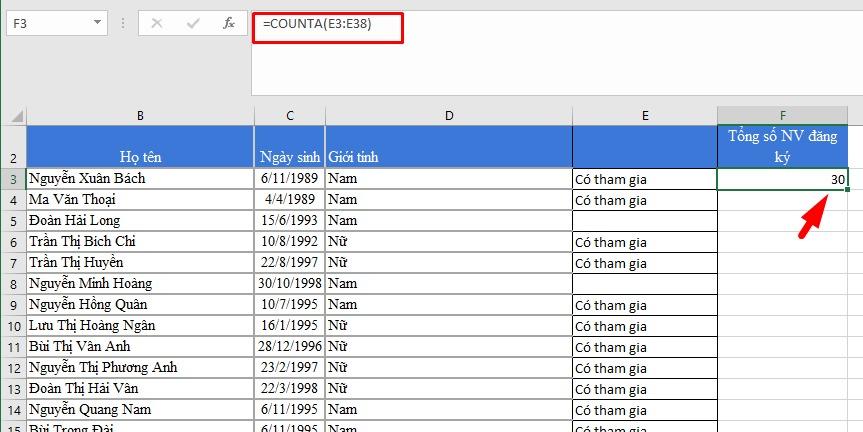
Task: Select column C header
Action: (x=289, y=116)
